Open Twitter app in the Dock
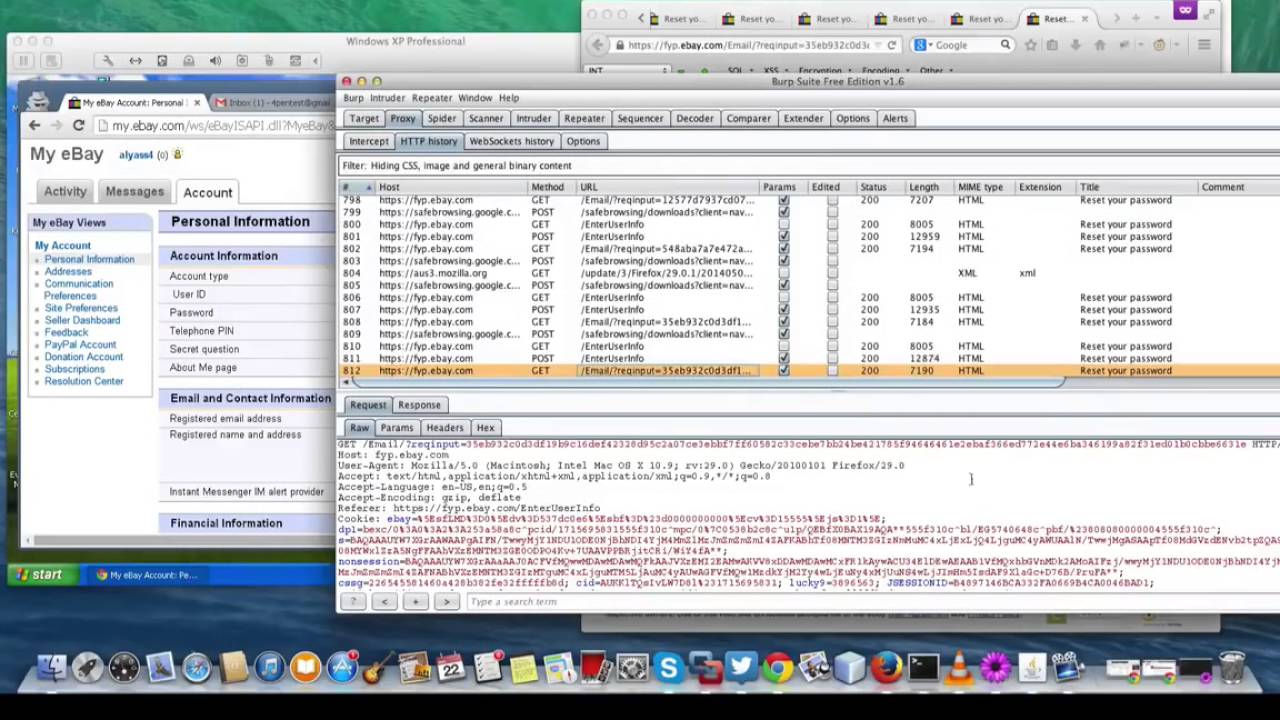 741,667
